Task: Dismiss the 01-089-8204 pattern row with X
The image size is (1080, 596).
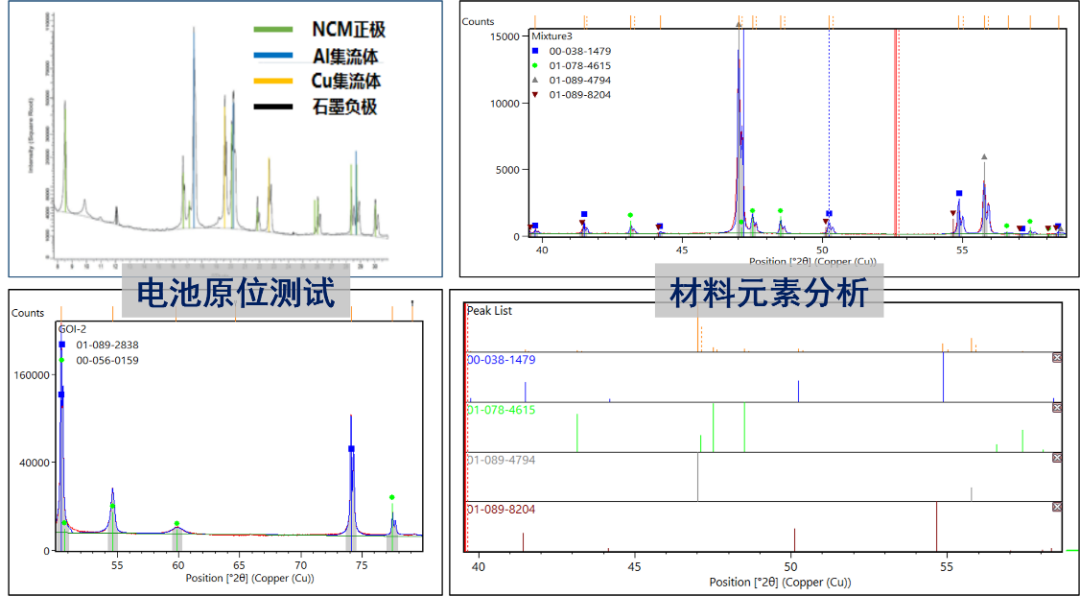Action: [x=1057, y=508]
